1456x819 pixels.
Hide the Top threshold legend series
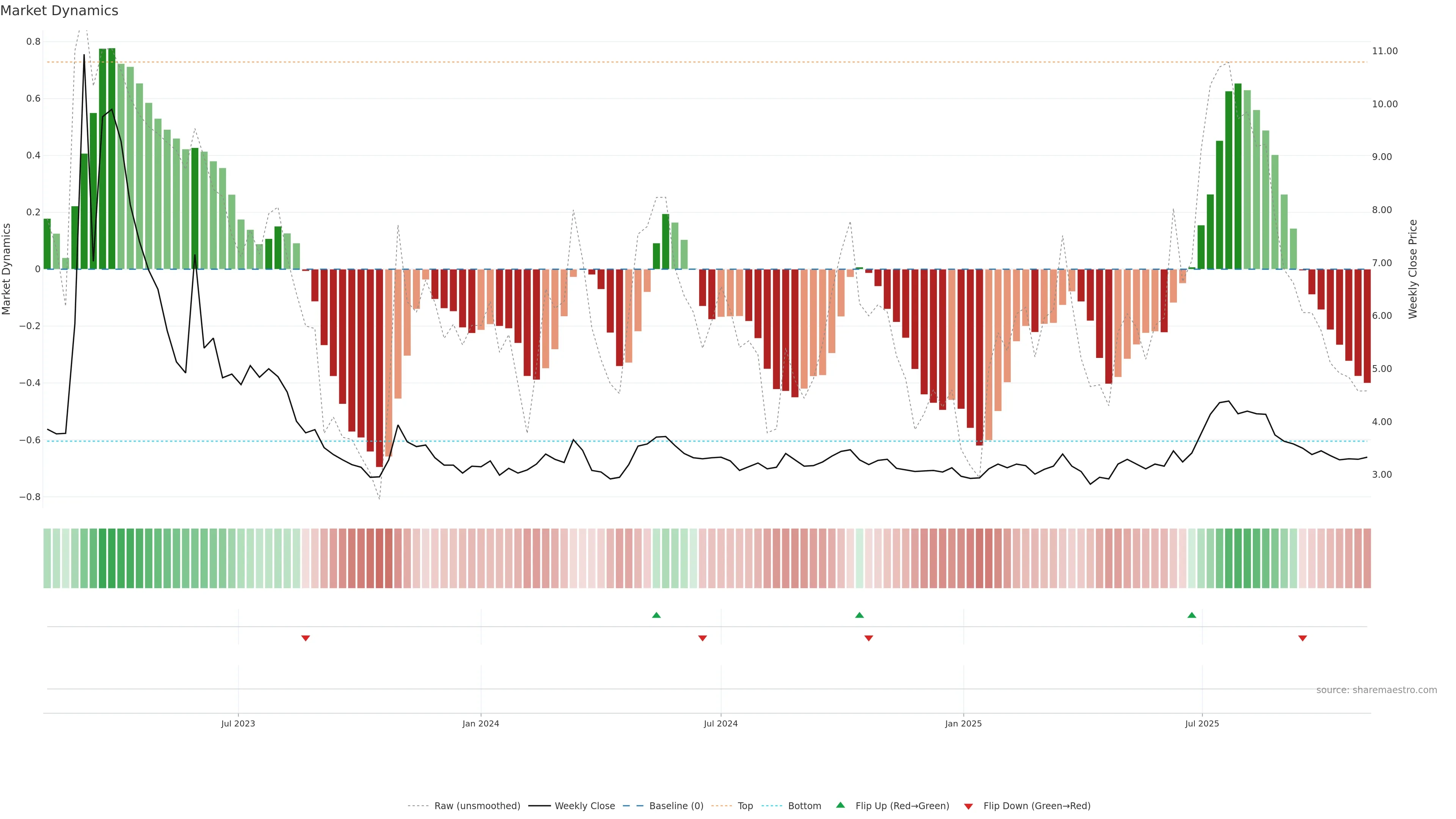pos(745,806)
